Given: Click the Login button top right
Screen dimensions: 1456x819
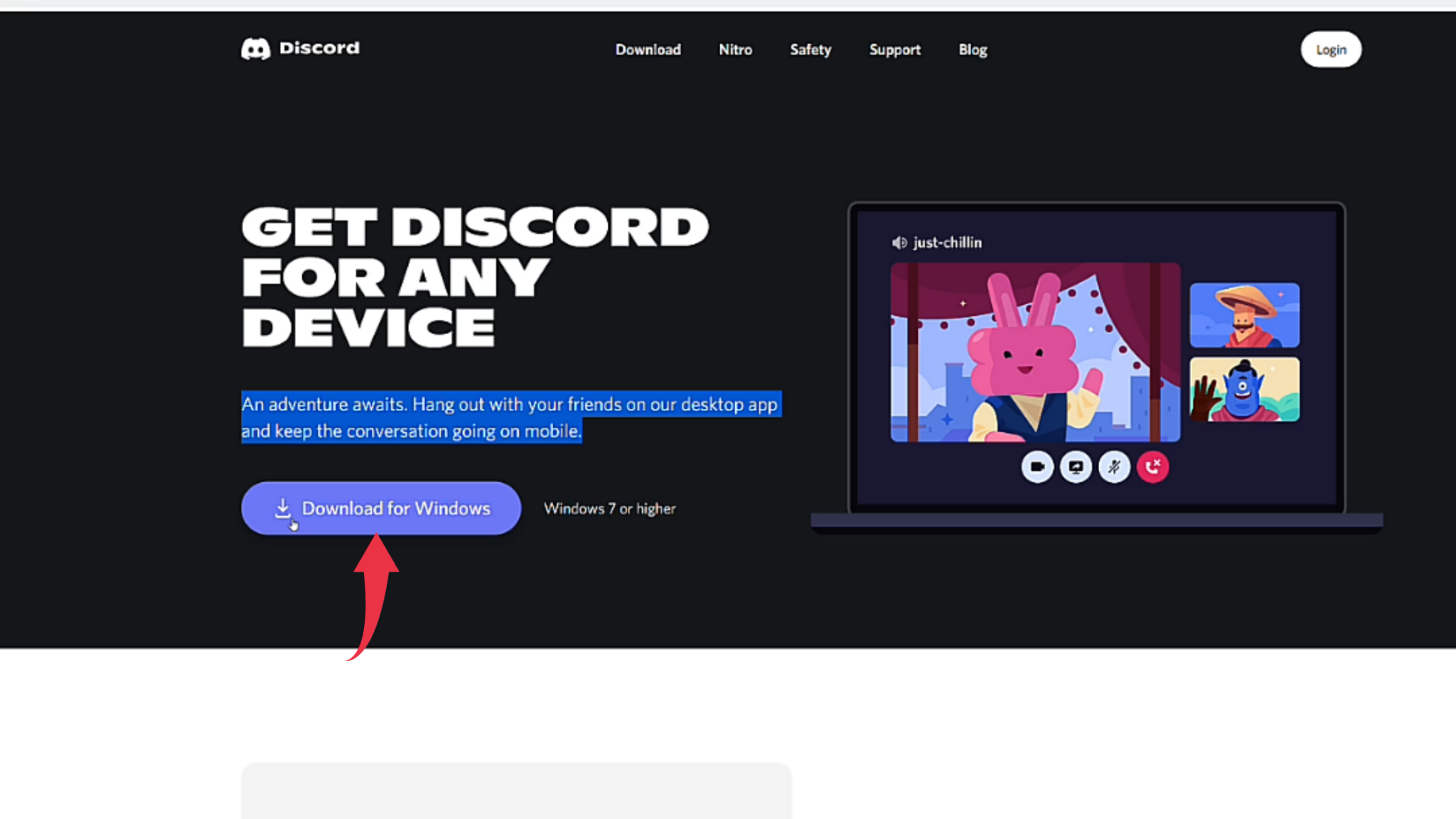Looking at the screenshot, I should click(x=1330, y=49).
